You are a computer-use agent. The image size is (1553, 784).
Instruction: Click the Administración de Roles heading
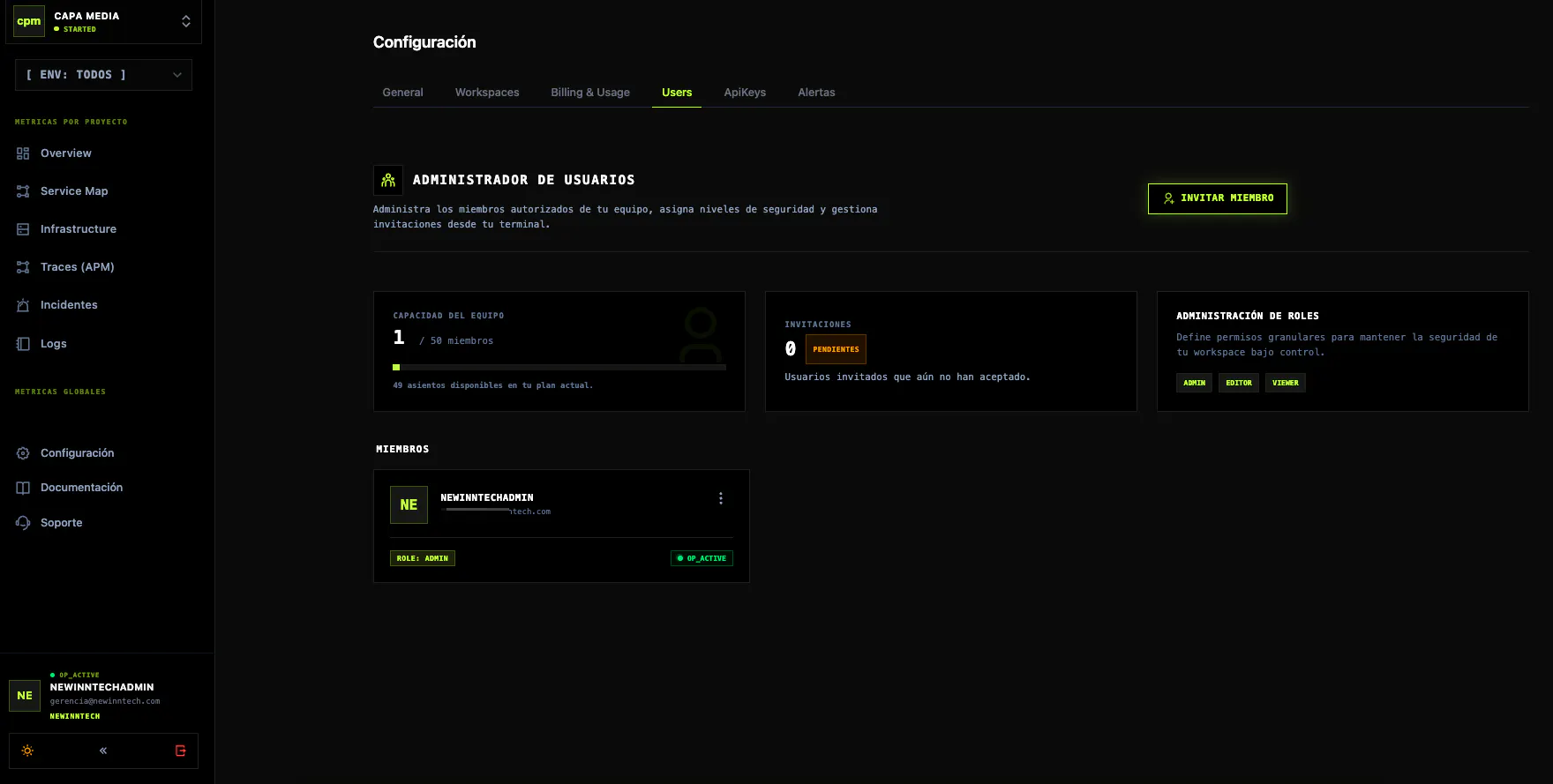pos(1248,316)
